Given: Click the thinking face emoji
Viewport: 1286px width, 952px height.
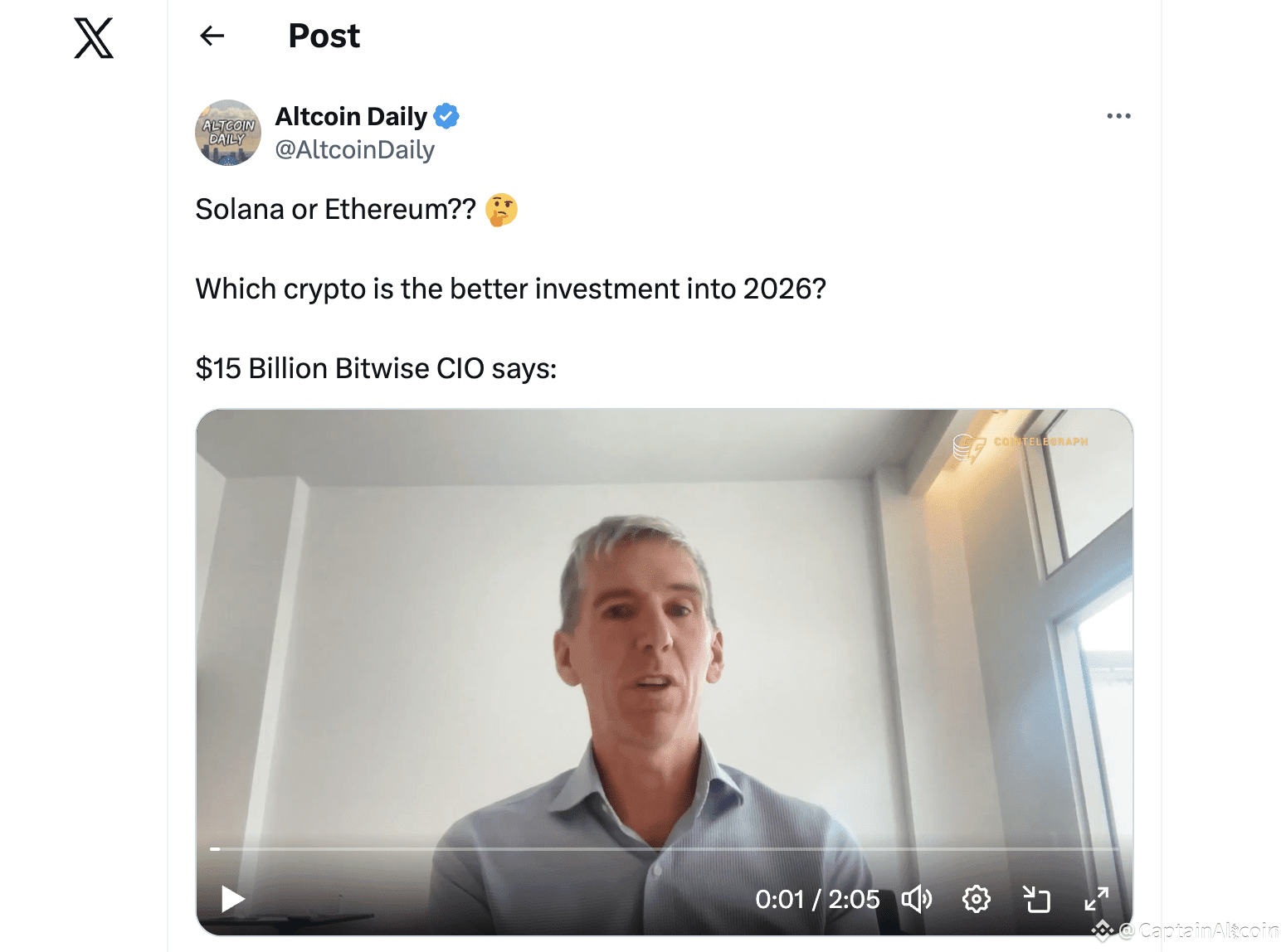Looking at the screenshot, I should (x=501, y=210).
